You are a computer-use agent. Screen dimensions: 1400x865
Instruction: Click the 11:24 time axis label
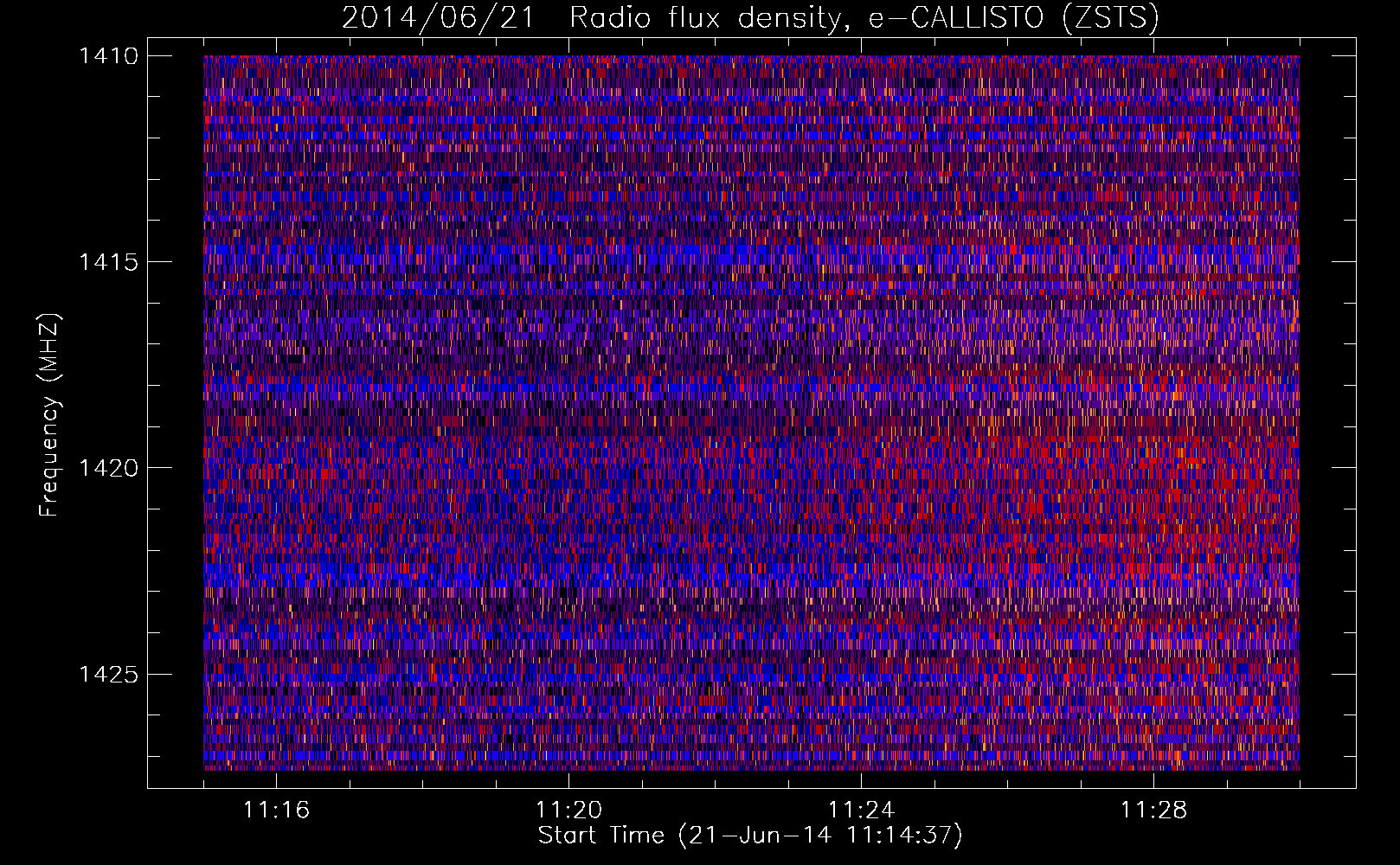861,811
